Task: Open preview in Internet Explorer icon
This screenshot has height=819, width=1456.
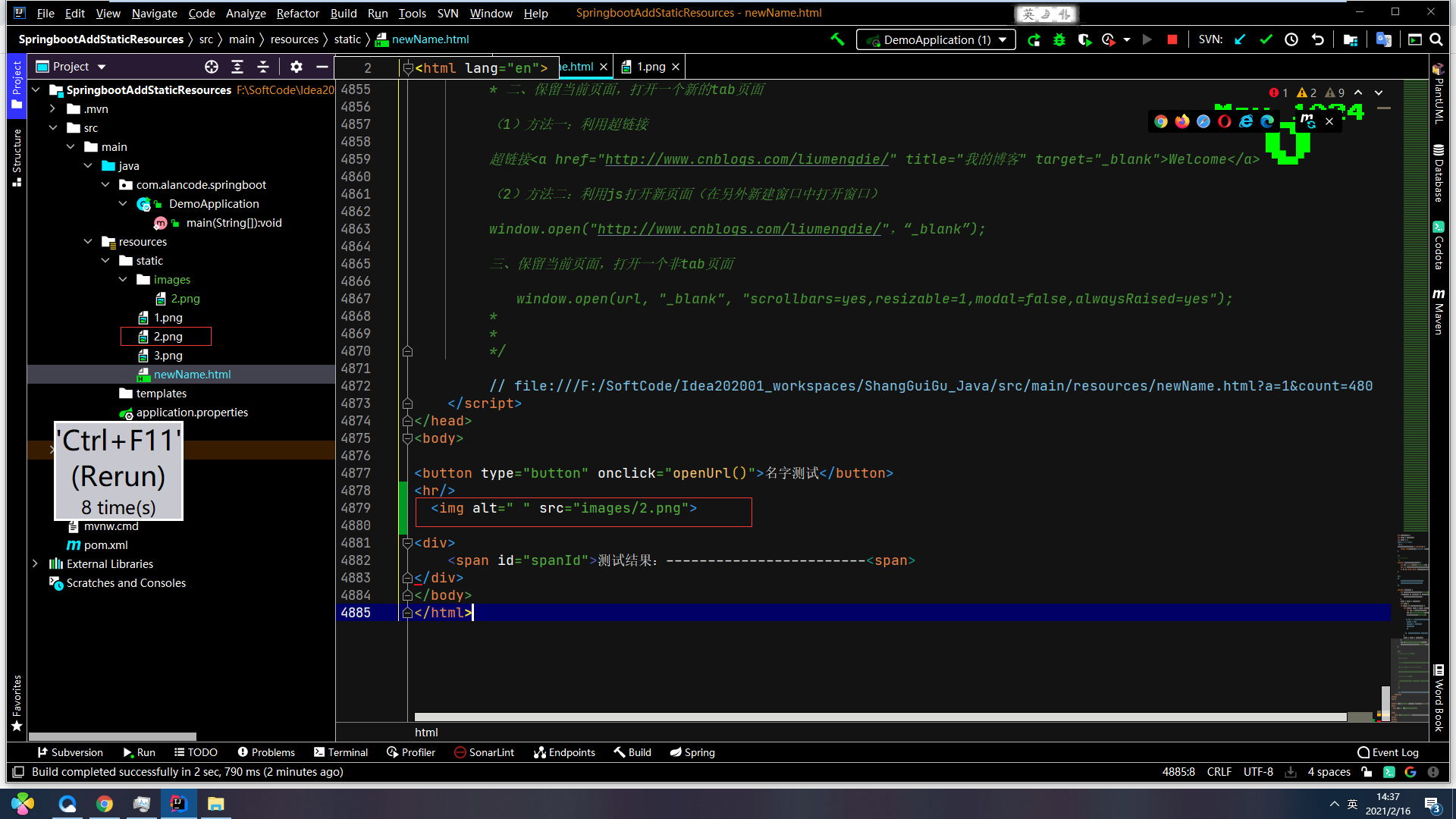Action: pyautogui.click(x=1246, y=121)
